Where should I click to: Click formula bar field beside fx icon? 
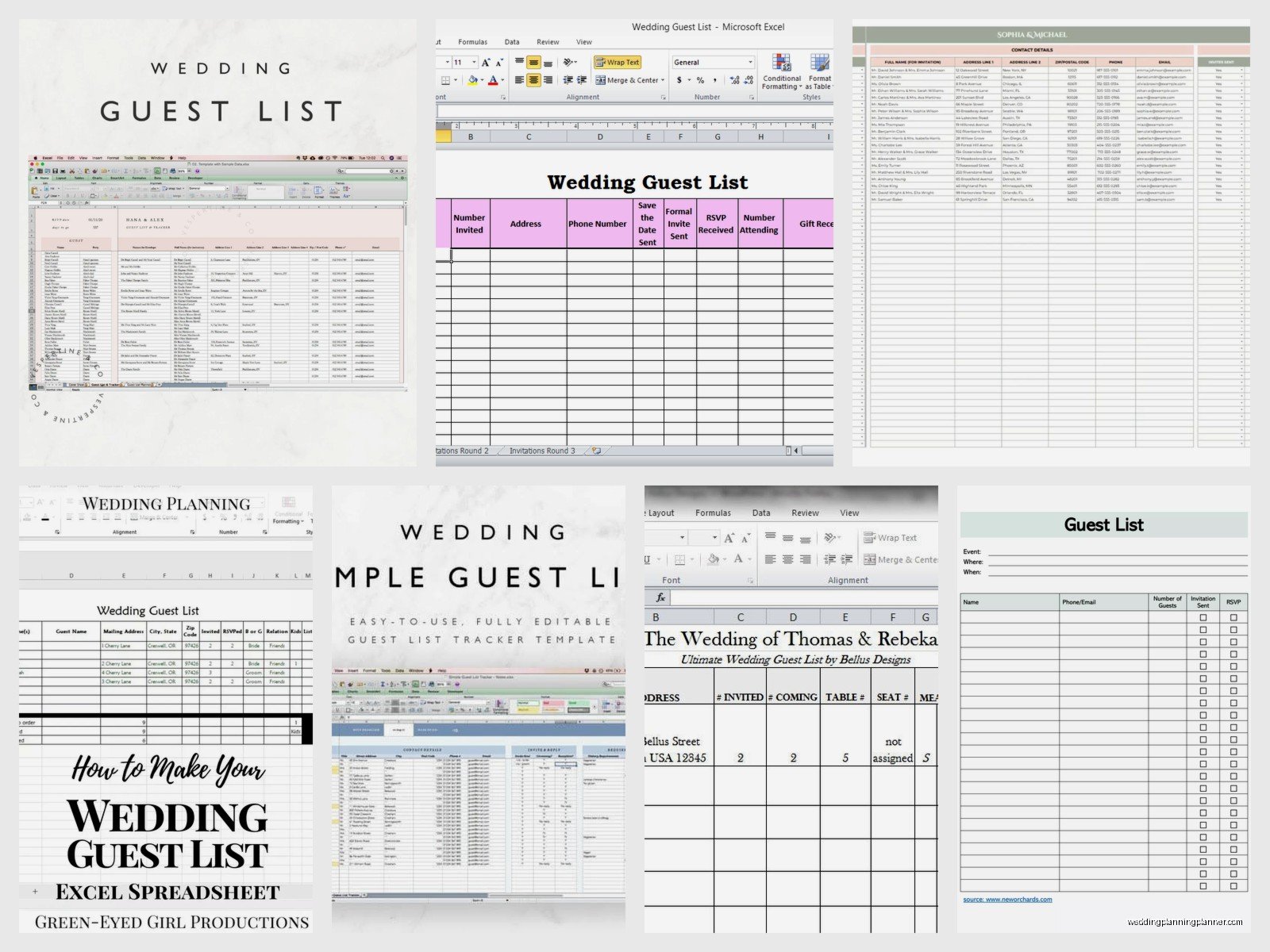[x=804, y=597]
